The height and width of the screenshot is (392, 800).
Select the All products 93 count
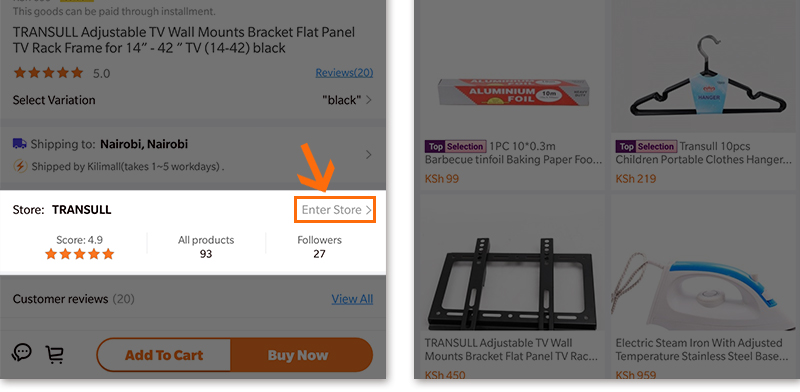click(206, 247)
